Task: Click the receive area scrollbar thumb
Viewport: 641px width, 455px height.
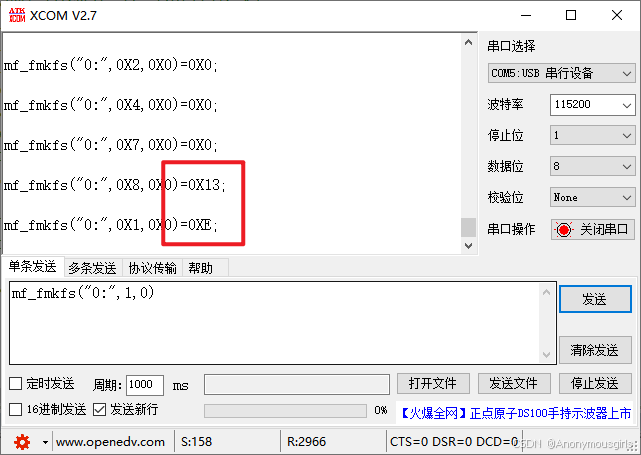Action: pyautogui.click(x=468, y=227)
